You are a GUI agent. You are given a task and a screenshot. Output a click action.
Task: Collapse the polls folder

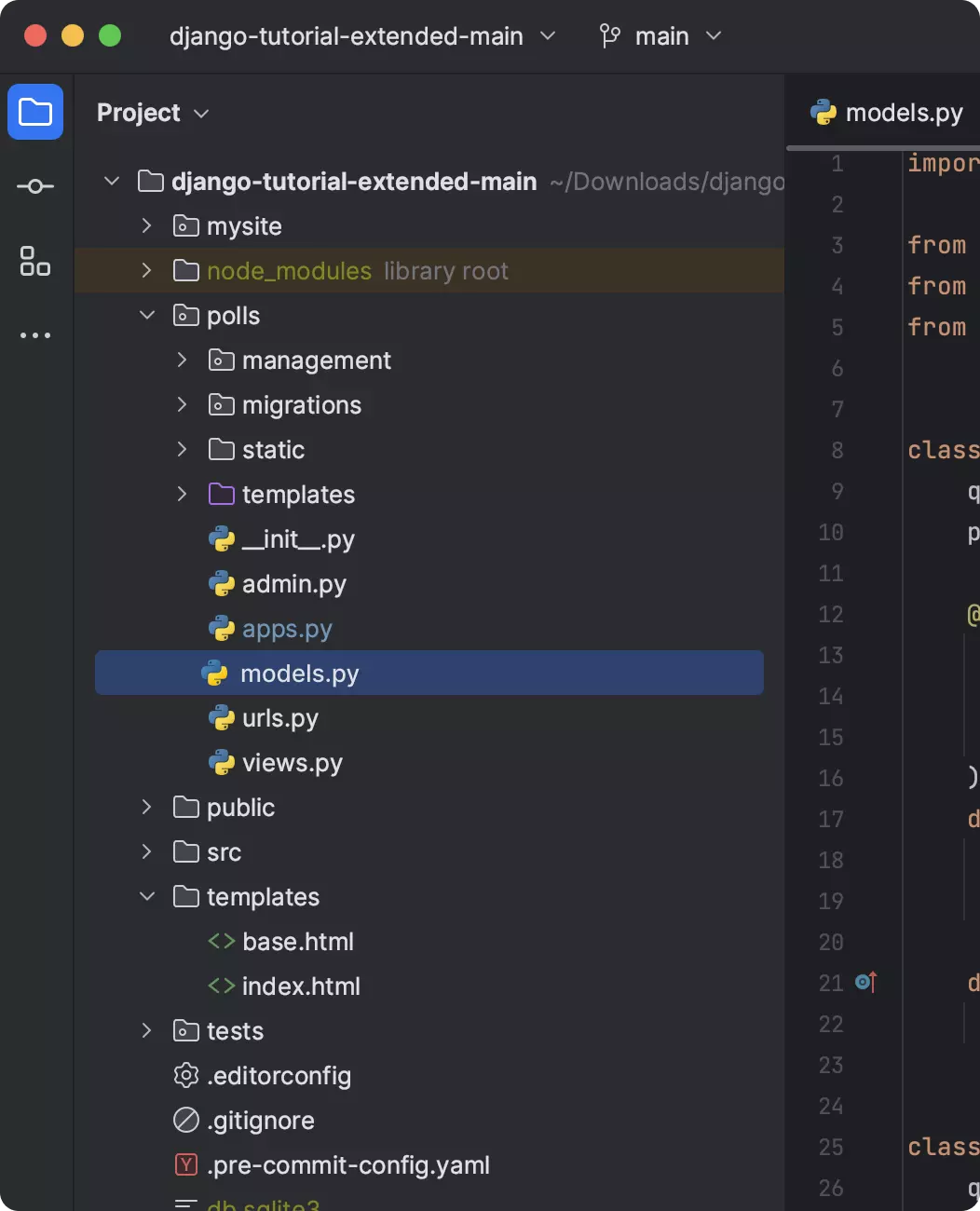[x=146, y=315]
